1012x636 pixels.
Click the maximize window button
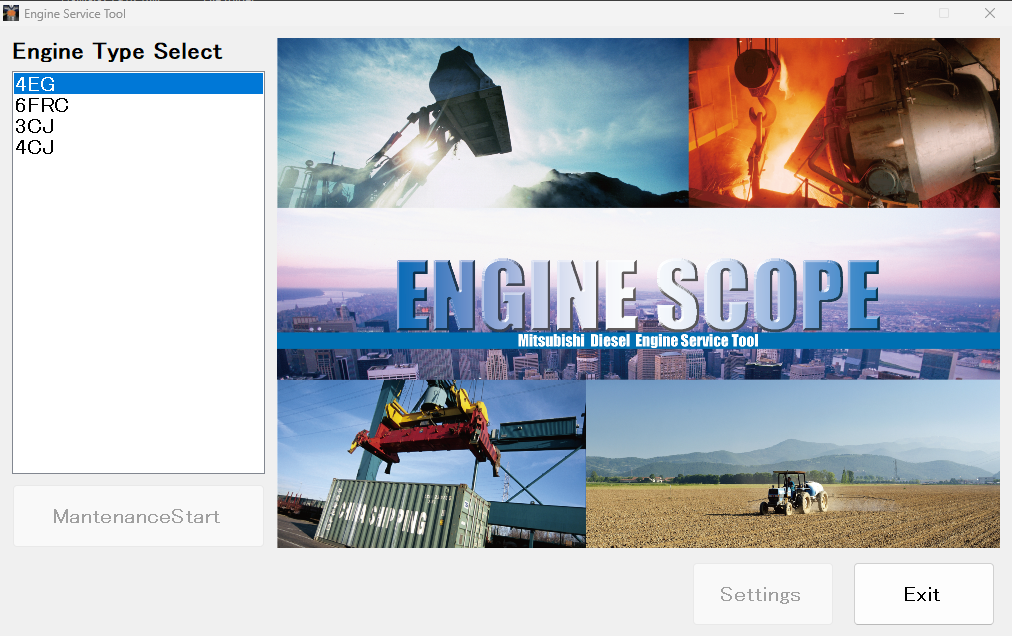click(944, 13)
